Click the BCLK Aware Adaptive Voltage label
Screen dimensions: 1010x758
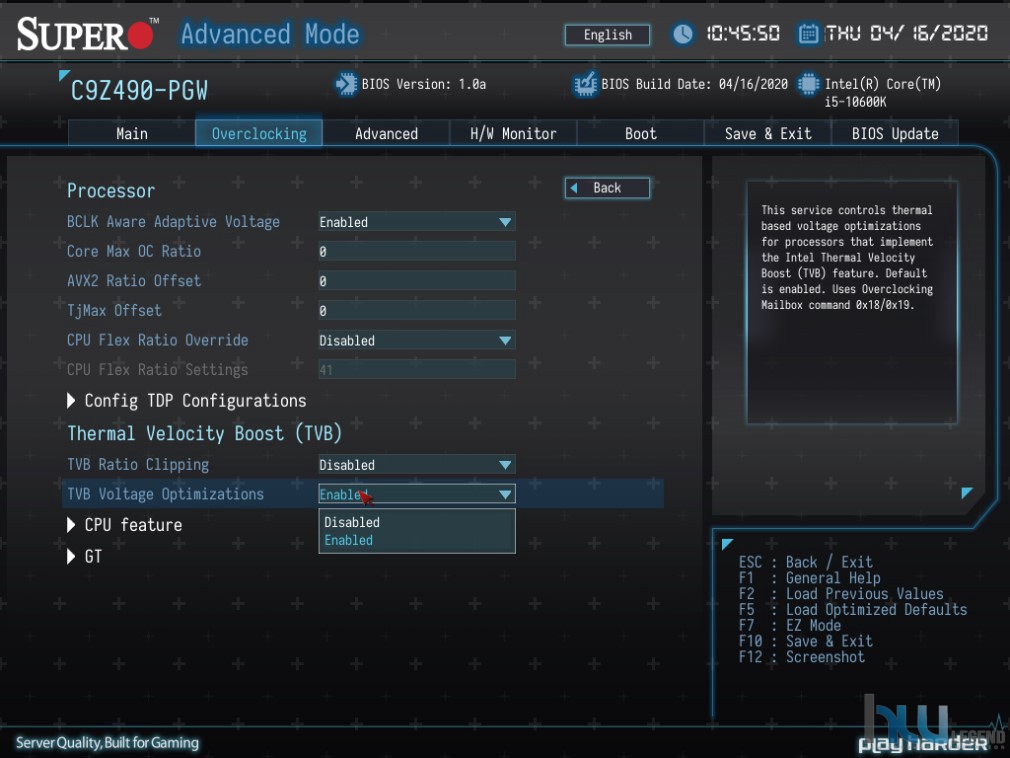(173, 222)
